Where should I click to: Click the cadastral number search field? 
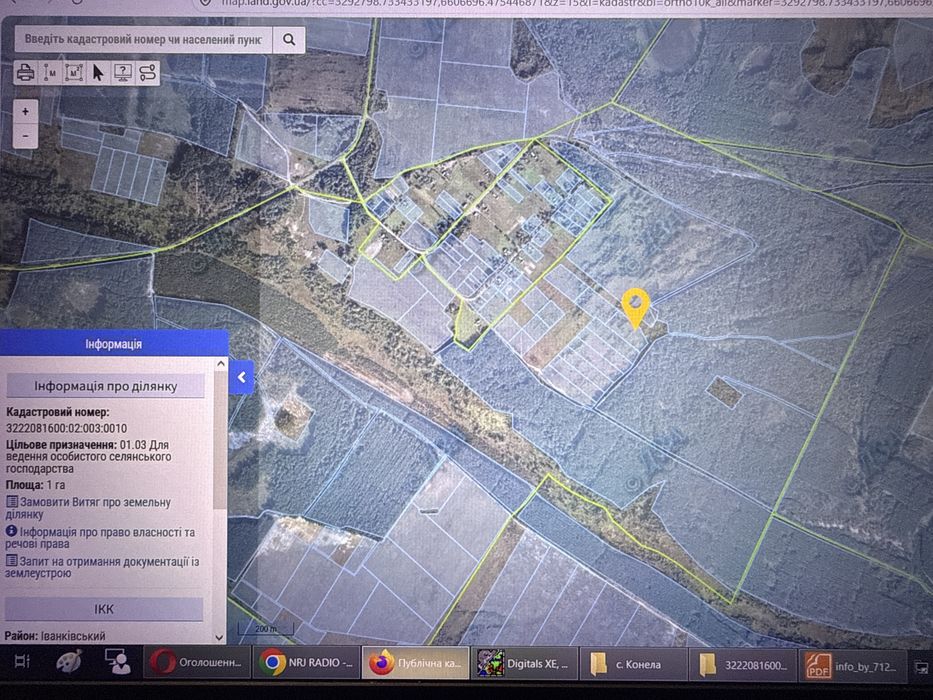143,40
